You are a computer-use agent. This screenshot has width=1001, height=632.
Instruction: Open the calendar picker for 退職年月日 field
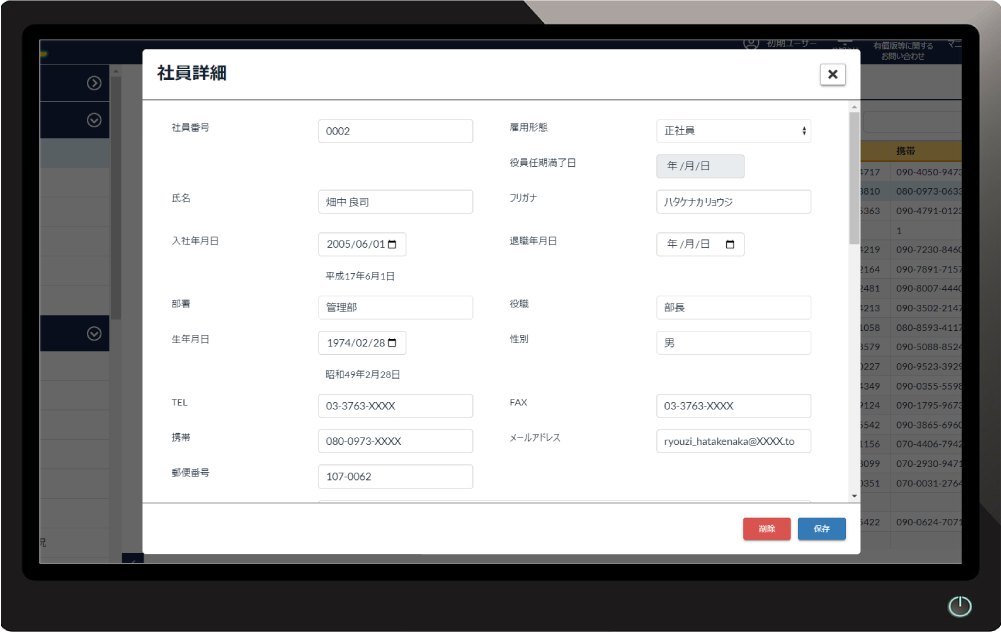pyautogui.click(x=731, y=244)
